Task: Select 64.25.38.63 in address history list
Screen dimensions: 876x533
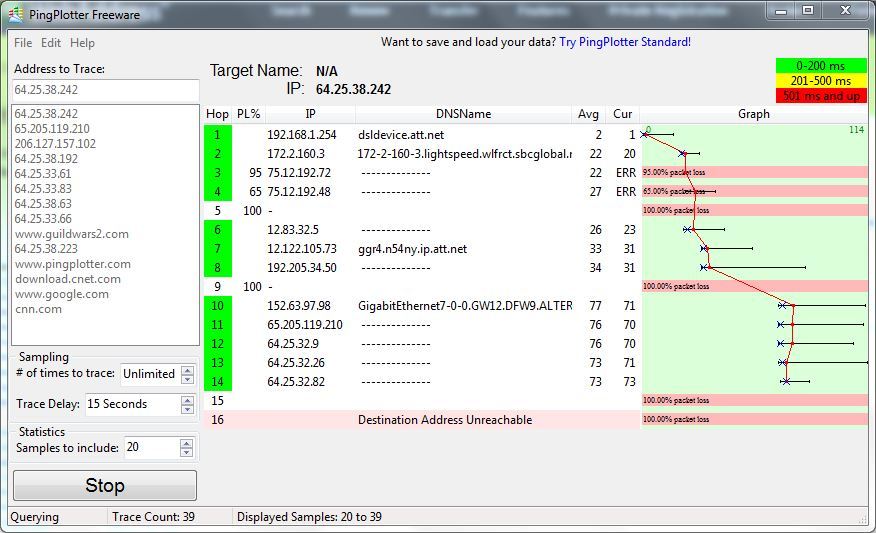Action: click(43, 204)
